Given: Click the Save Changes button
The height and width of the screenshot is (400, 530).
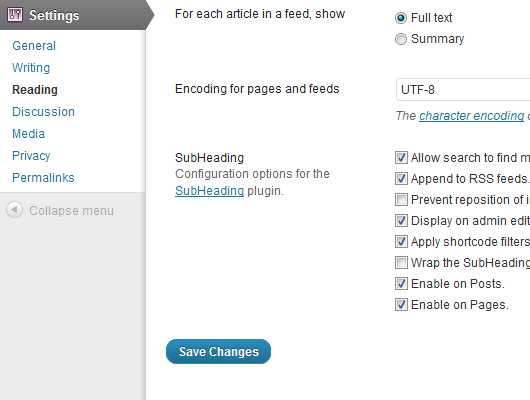Looking at the screenshot, I should [218, 351].
